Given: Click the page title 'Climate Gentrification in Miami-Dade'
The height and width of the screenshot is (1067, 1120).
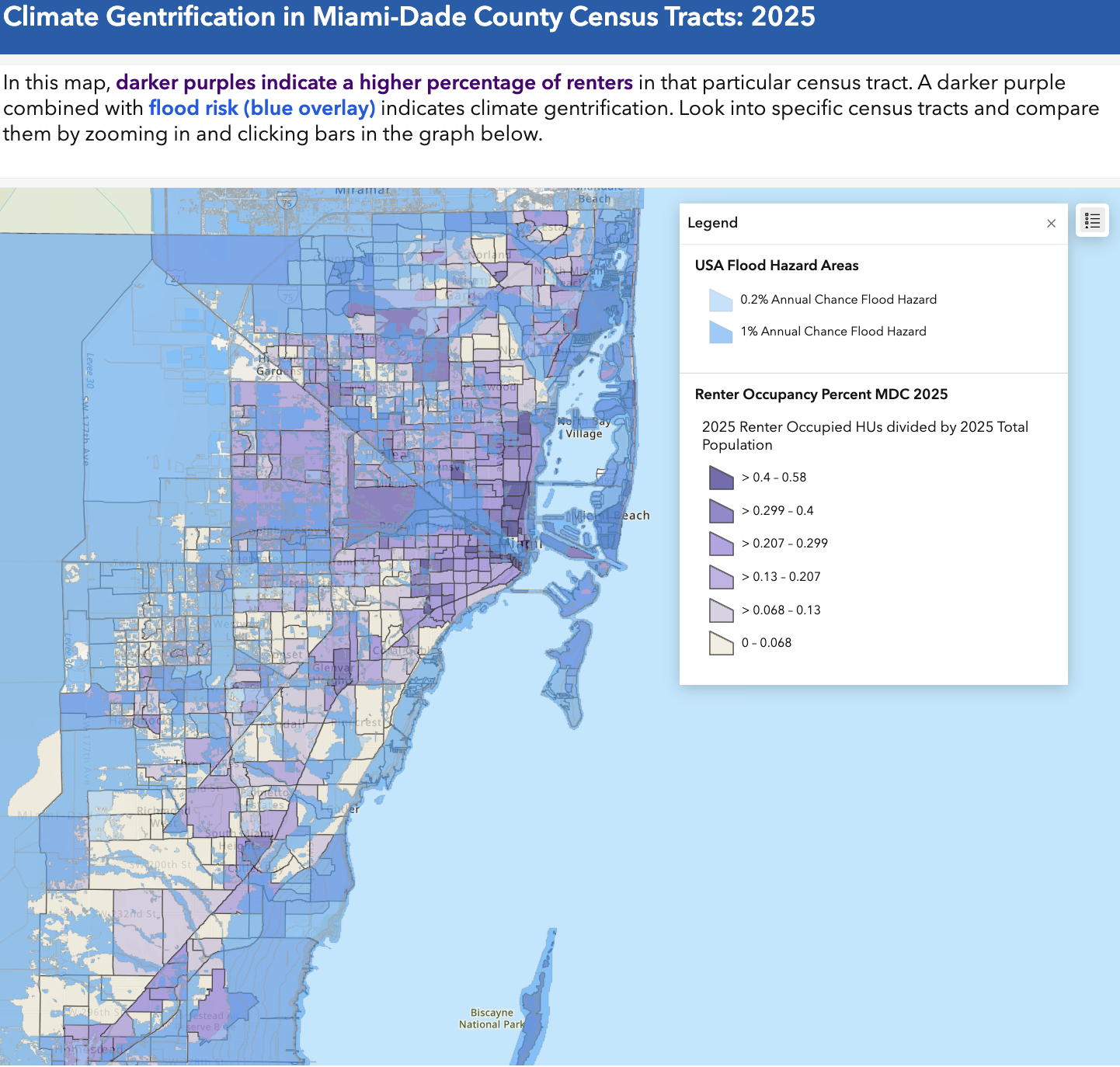Looking at the screenshot, I should tap(409, 16).
